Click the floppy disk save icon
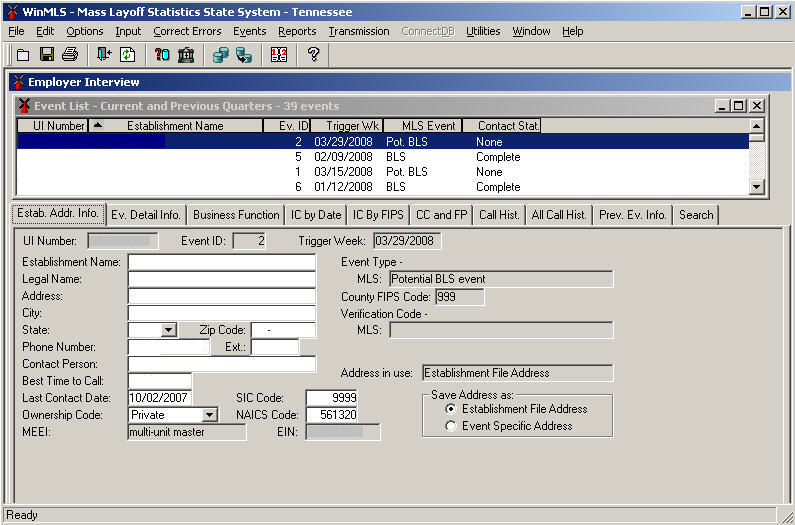Image resolution: width=795 pixels, height=525 pixels. coord(46,55)
